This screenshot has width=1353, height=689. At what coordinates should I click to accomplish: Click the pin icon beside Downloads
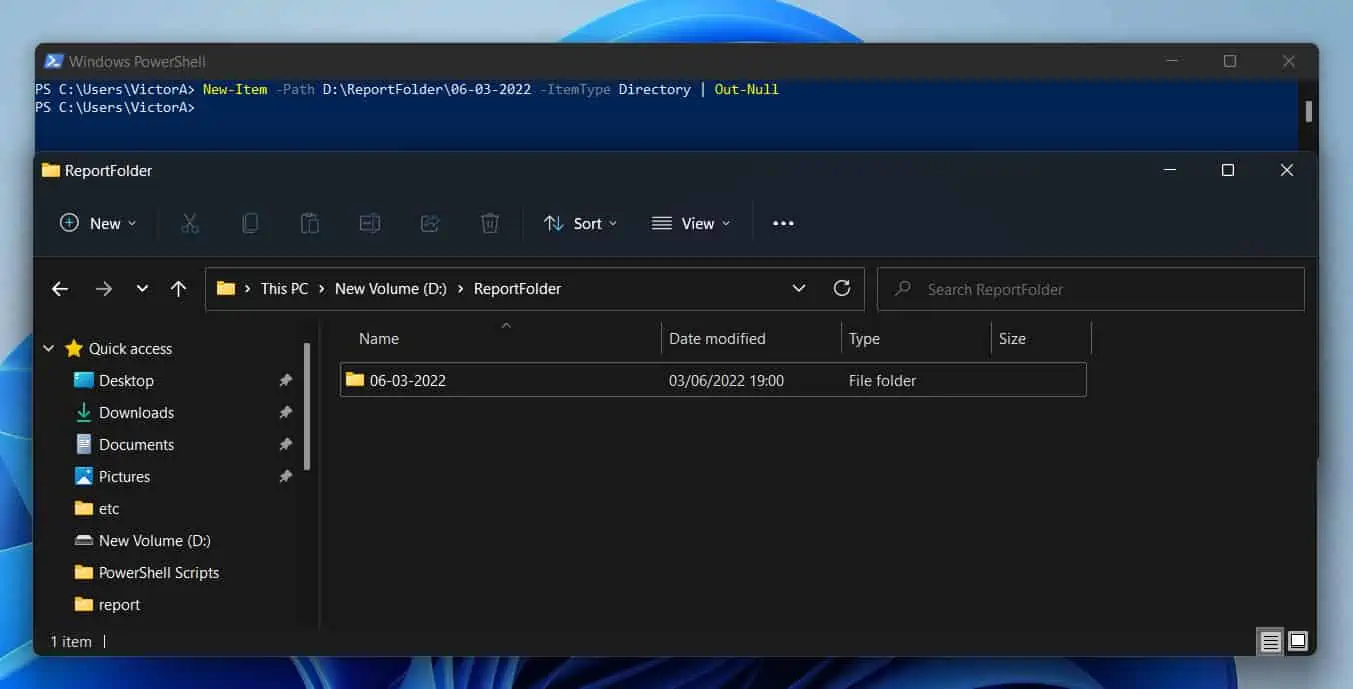285,413
